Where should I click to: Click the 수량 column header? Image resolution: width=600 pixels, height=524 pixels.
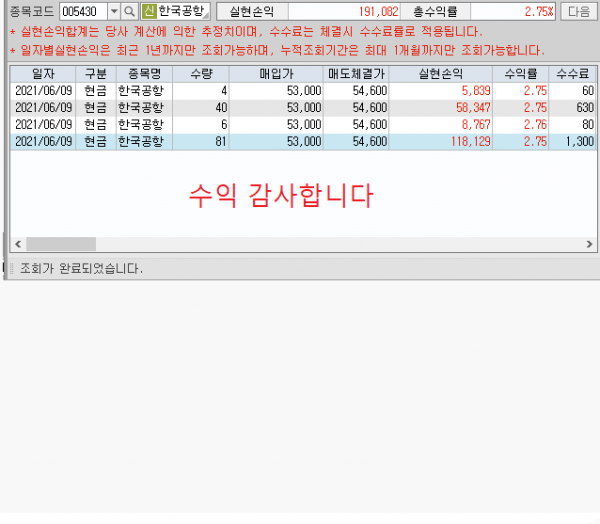tap(201, 73)
